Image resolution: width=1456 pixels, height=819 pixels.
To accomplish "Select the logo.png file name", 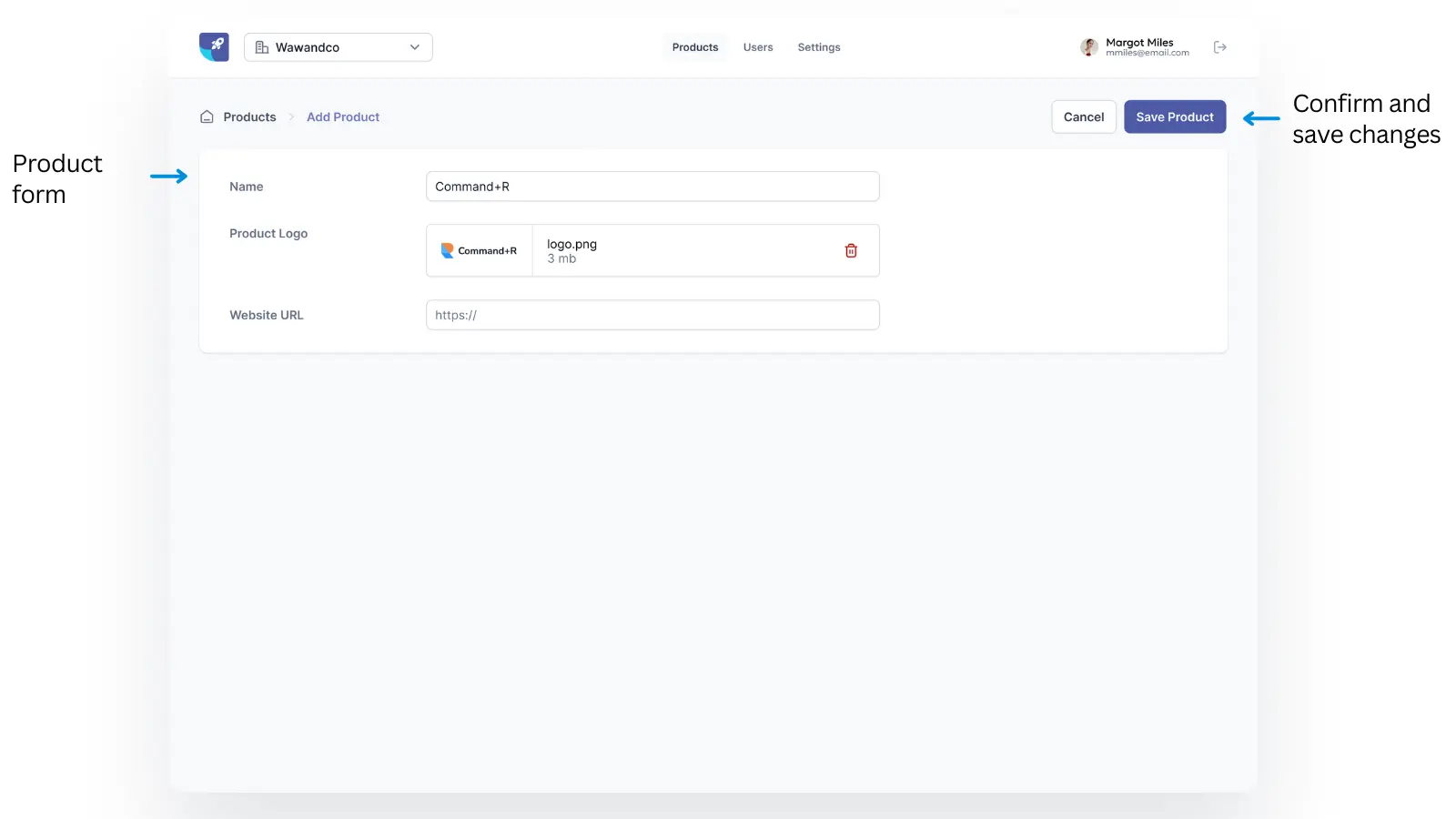I will click(x=571, y=244).
